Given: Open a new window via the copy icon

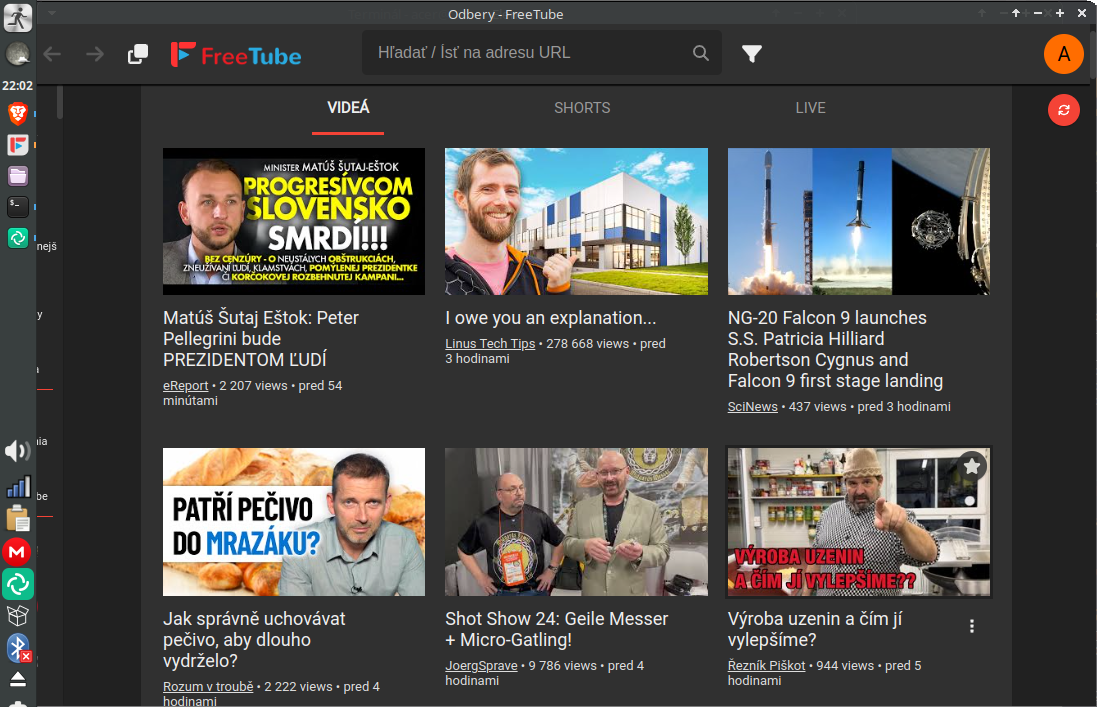Looking at the screenshot, I should [x=138, y=54].
